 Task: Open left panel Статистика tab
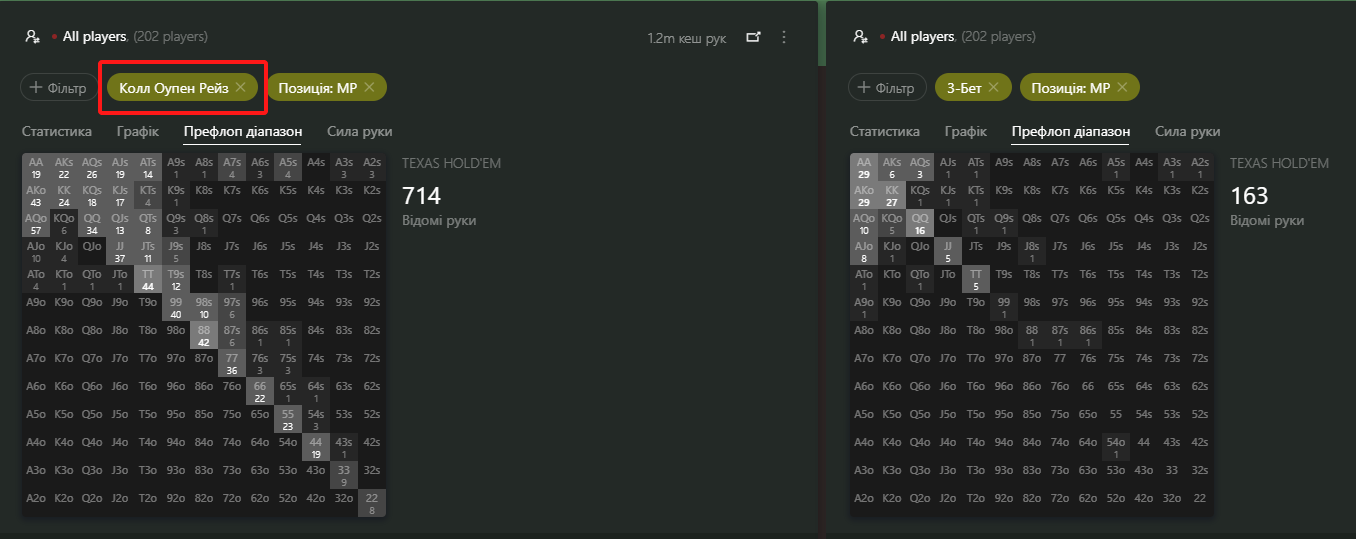57,131
